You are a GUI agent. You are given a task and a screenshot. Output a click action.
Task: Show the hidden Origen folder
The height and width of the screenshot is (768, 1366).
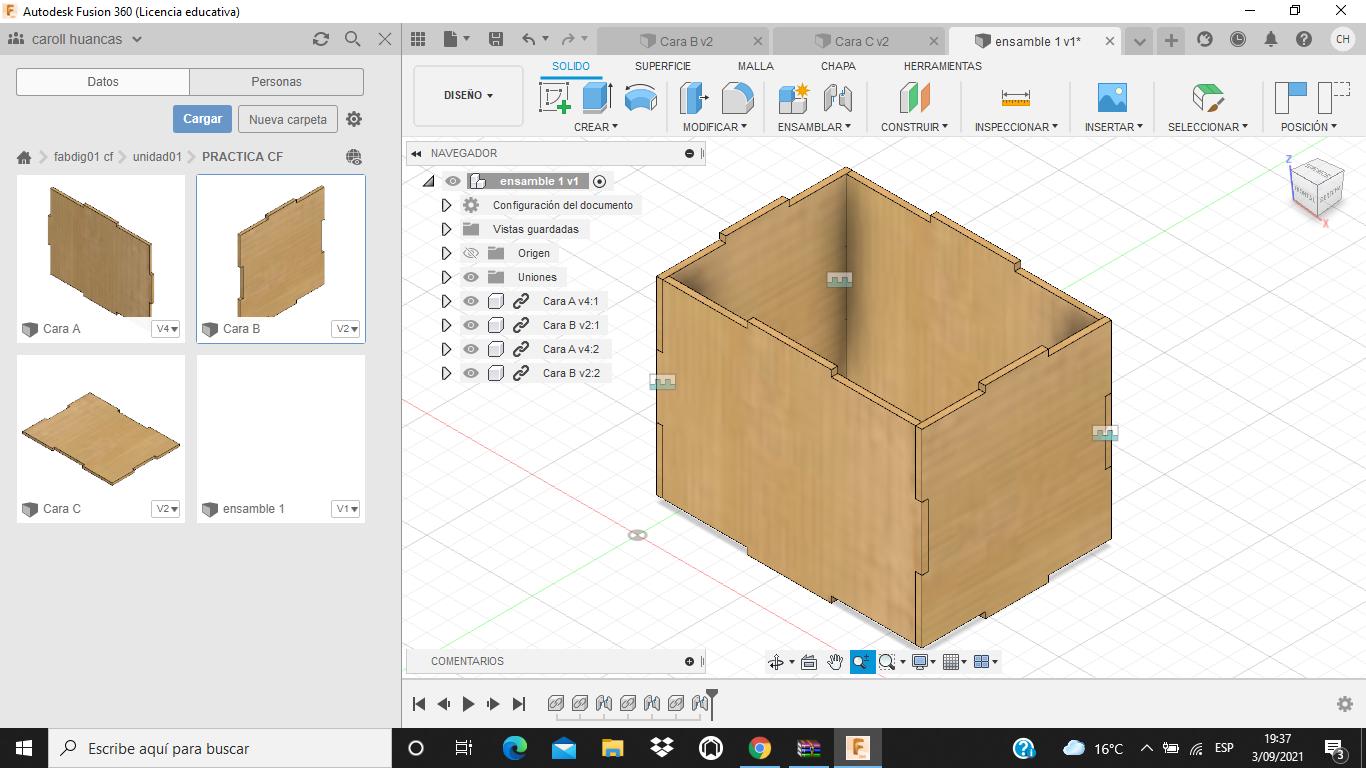pos(471,253)
